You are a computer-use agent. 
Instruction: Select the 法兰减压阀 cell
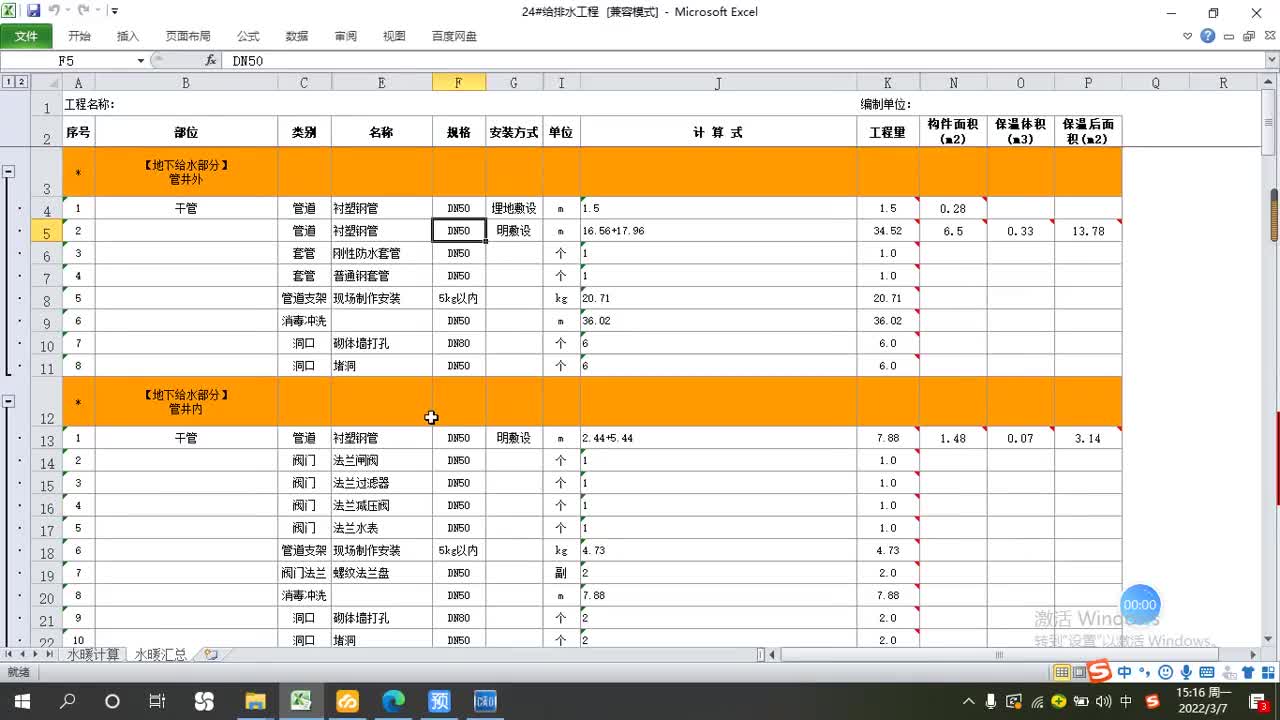[x=381, y=505]
